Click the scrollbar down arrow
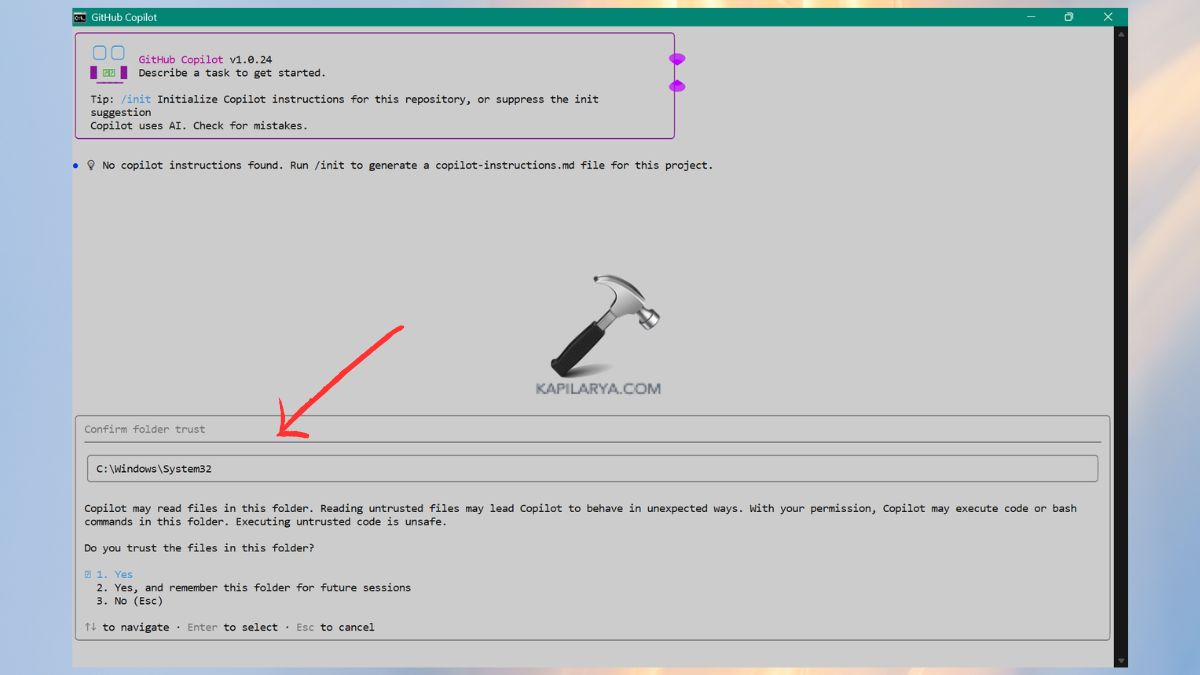 coord(1119,660)
